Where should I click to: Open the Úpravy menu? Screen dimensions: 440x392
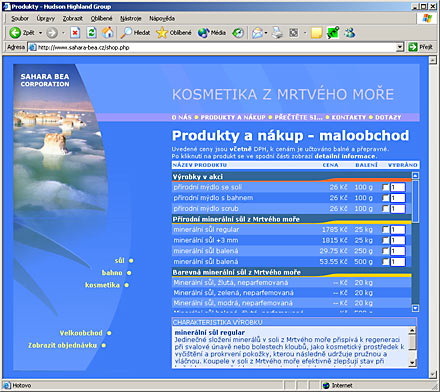[46, 18]
